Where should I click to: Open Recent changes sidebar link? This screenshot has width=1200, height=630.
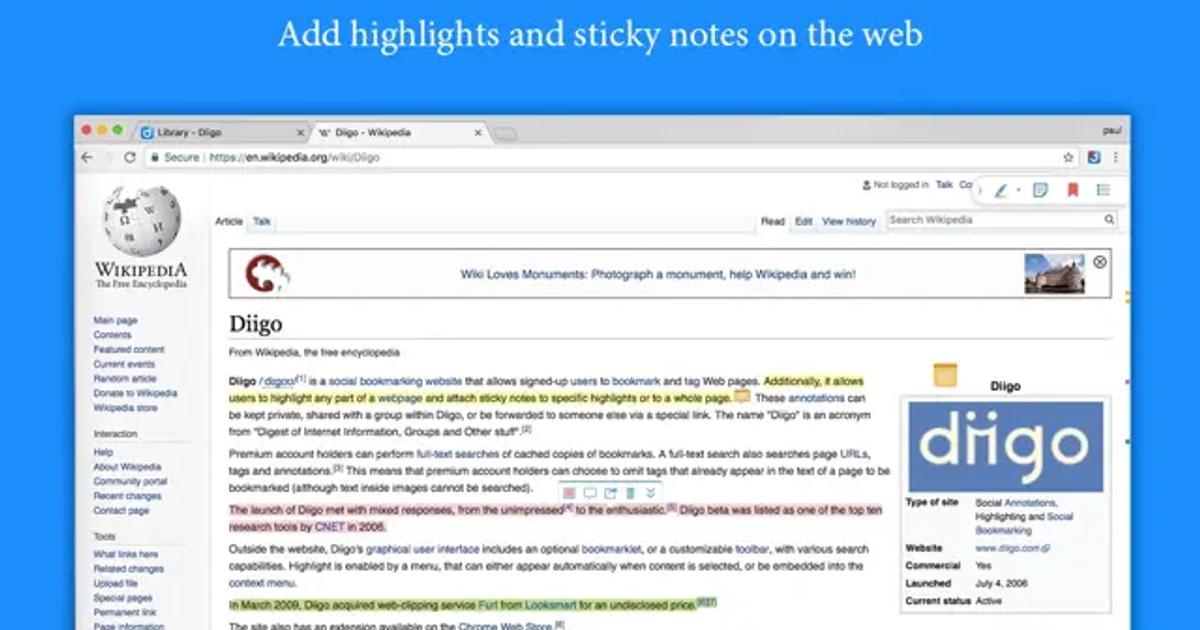[x=127, y=496]
